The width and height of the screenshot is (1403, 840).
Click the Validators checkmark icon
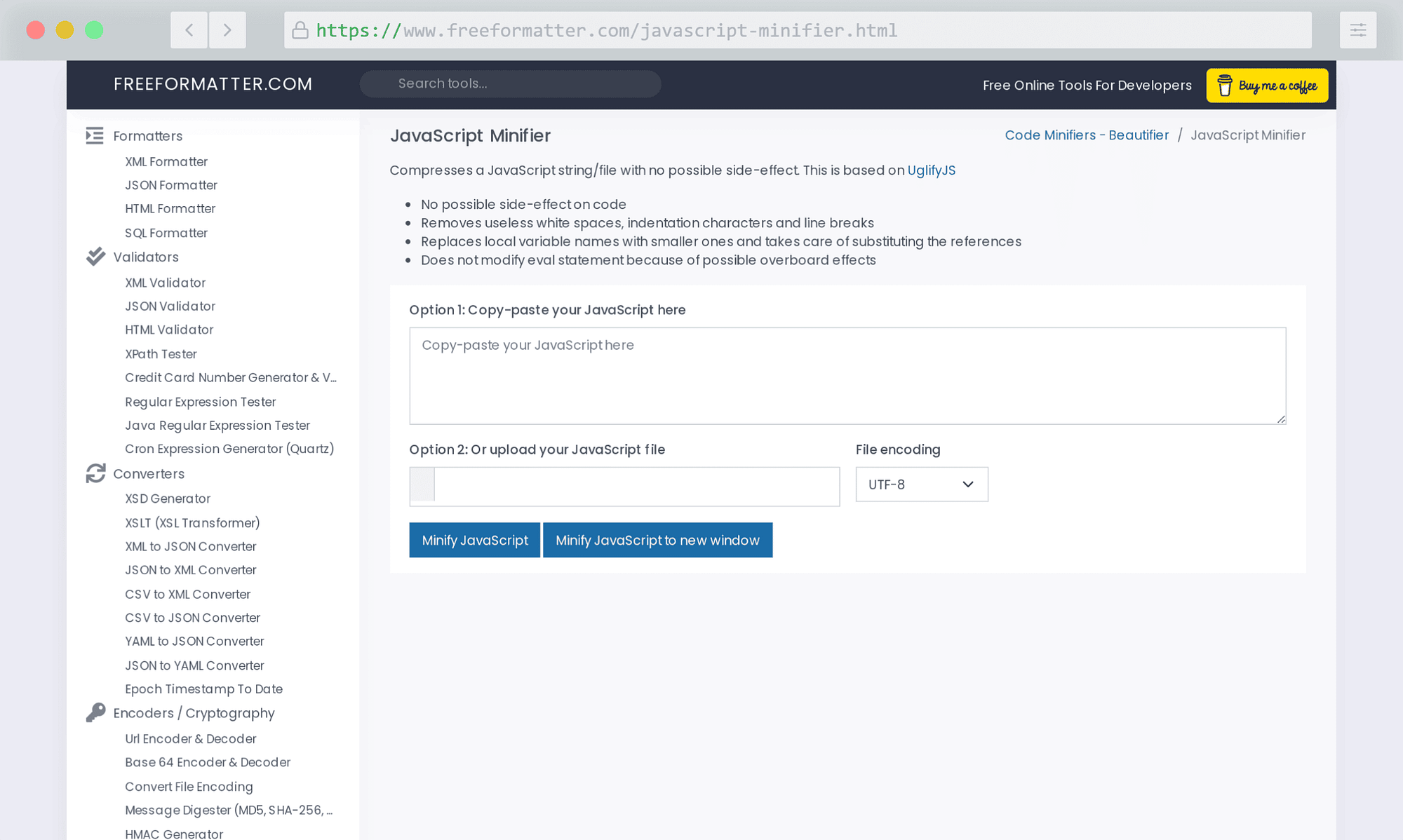point(96,257)
